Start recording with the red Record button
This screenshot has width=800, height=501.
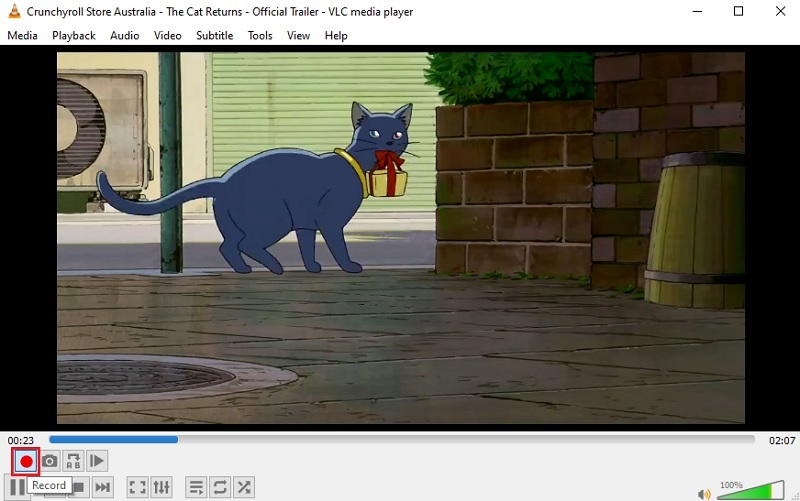(x=26, y=462)
